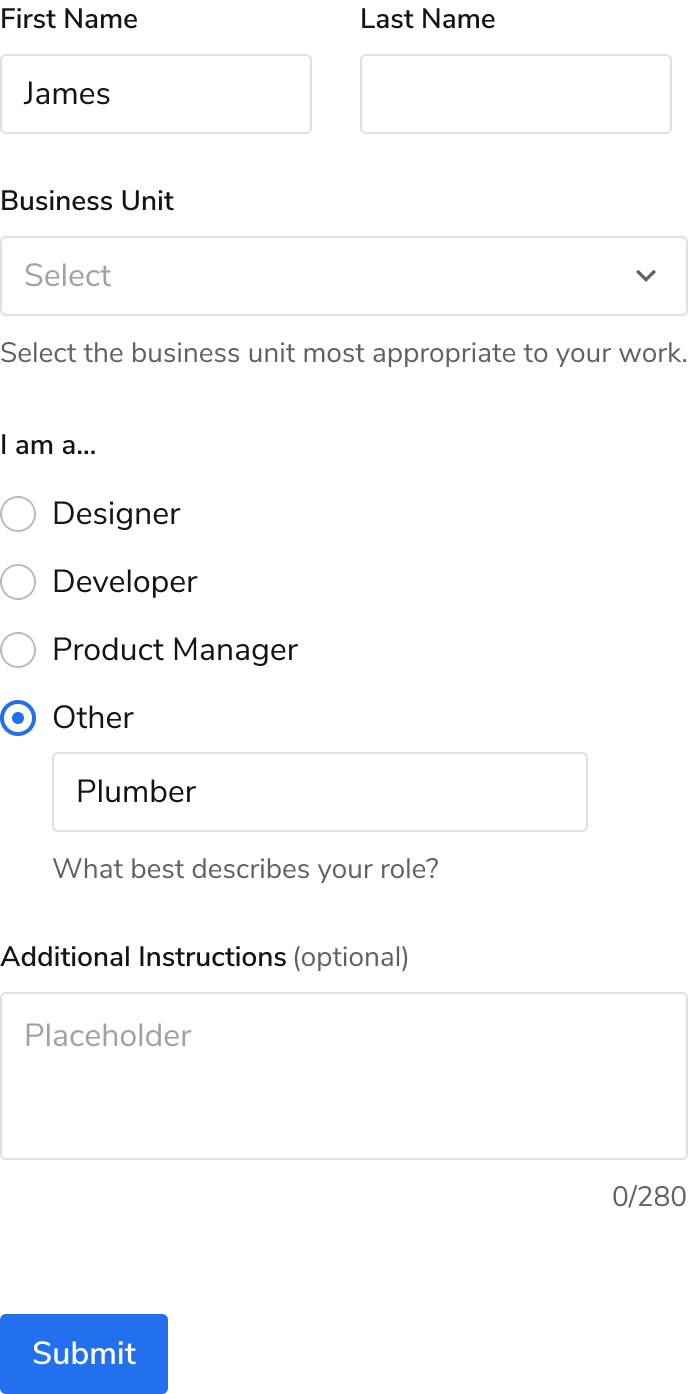Click the I am a... section label
The image size is (688, 1394).
48,445
